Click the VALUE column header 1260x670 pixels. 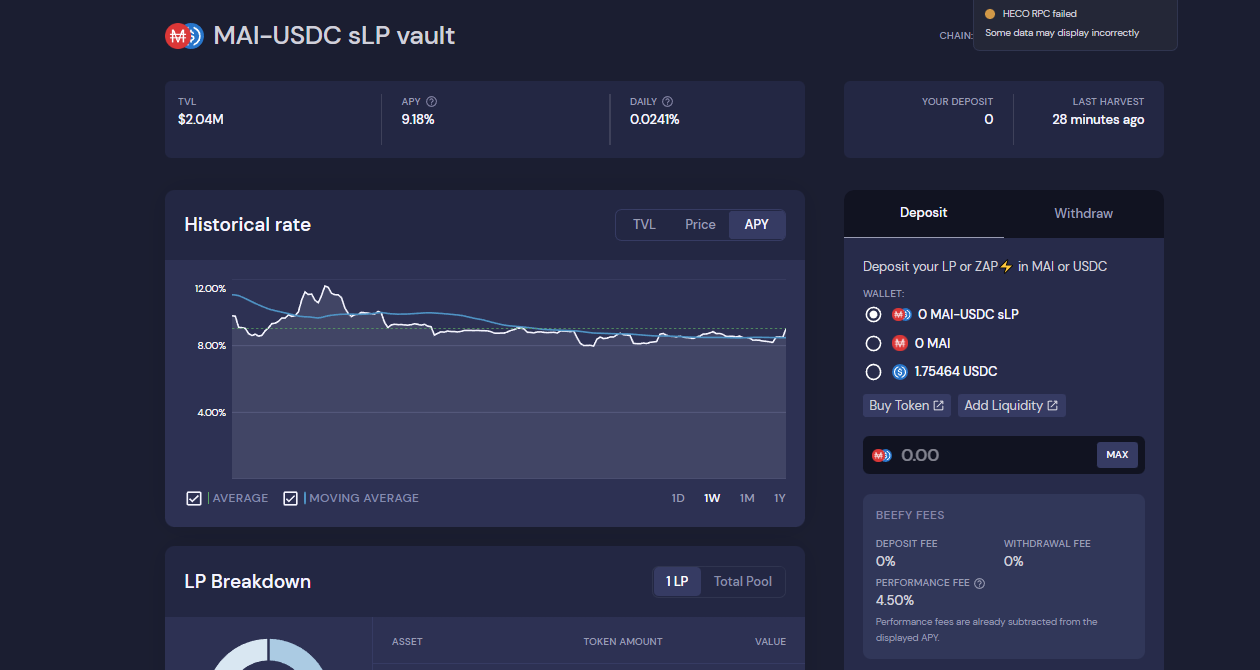(770, 642)
